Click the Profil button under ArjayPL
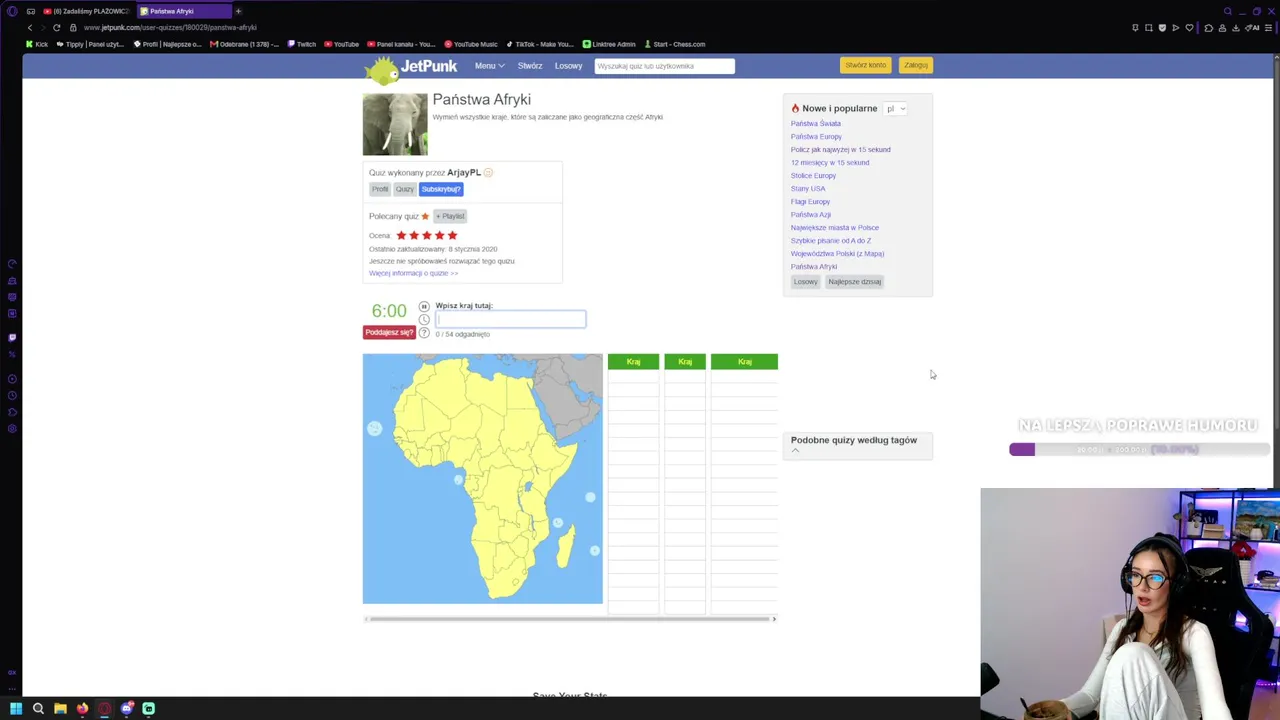 (x=380, y=189)
